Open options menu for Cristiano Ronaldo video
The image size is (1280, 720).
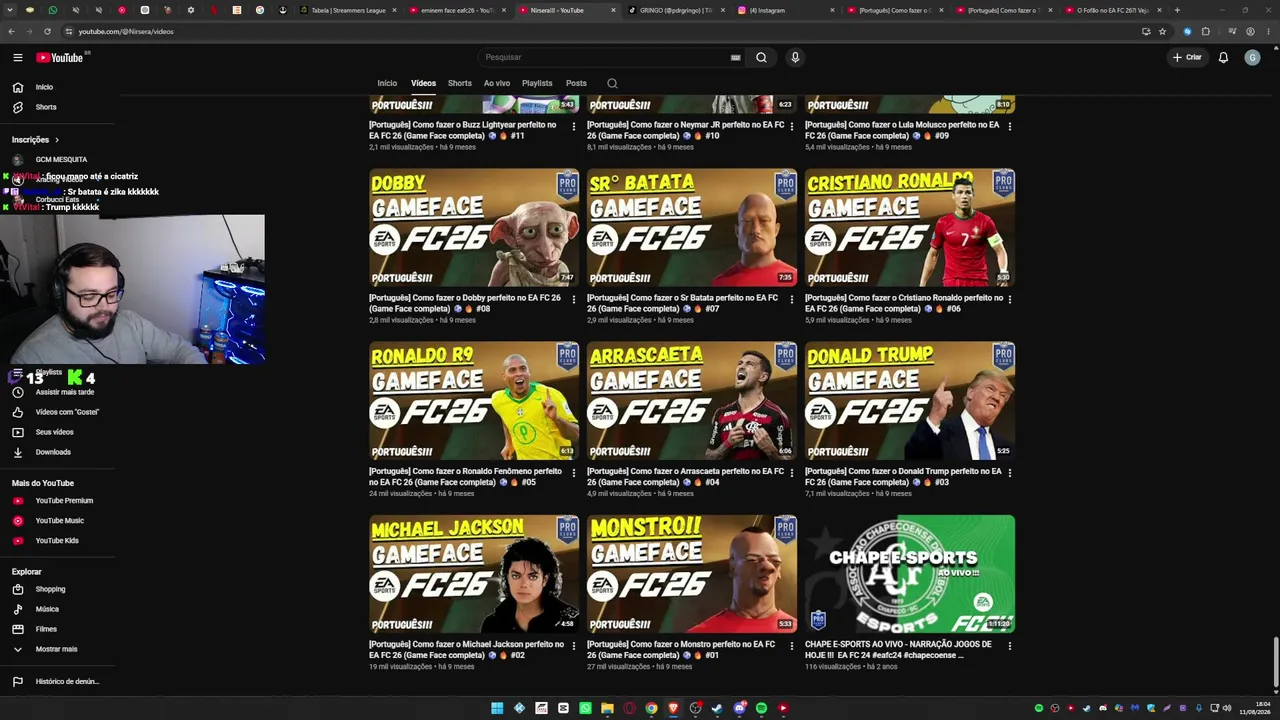coord(1010,300)
